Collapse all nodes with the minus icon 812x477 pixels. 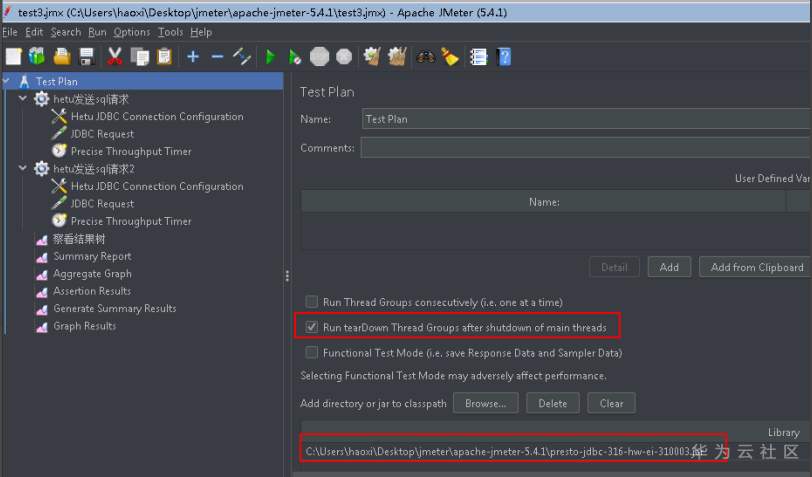click(x=218, y=56)
